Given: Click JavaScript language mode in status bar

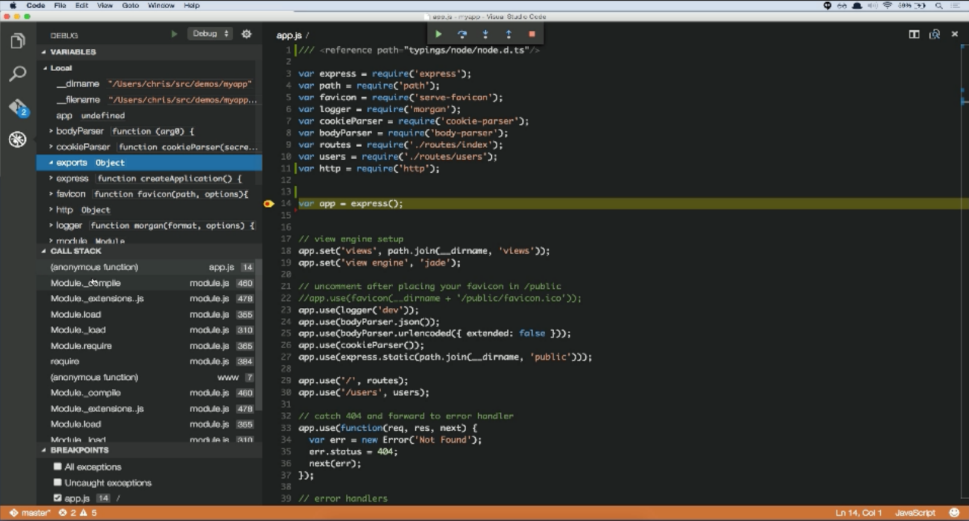Looking at the screenshot, I should (x=915, y=513).
